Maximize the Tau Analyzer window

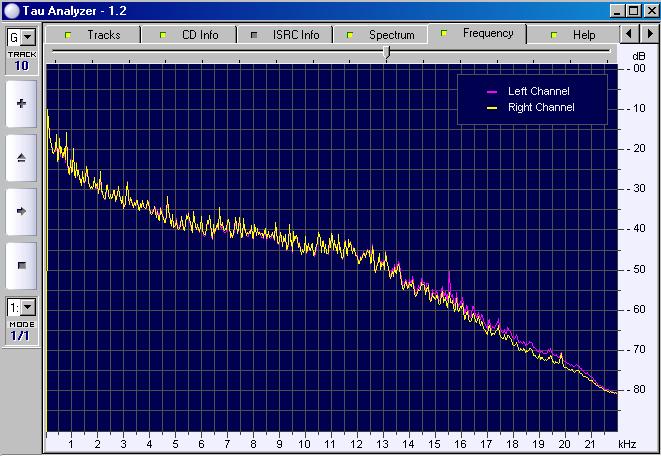(x=633, y=10)
